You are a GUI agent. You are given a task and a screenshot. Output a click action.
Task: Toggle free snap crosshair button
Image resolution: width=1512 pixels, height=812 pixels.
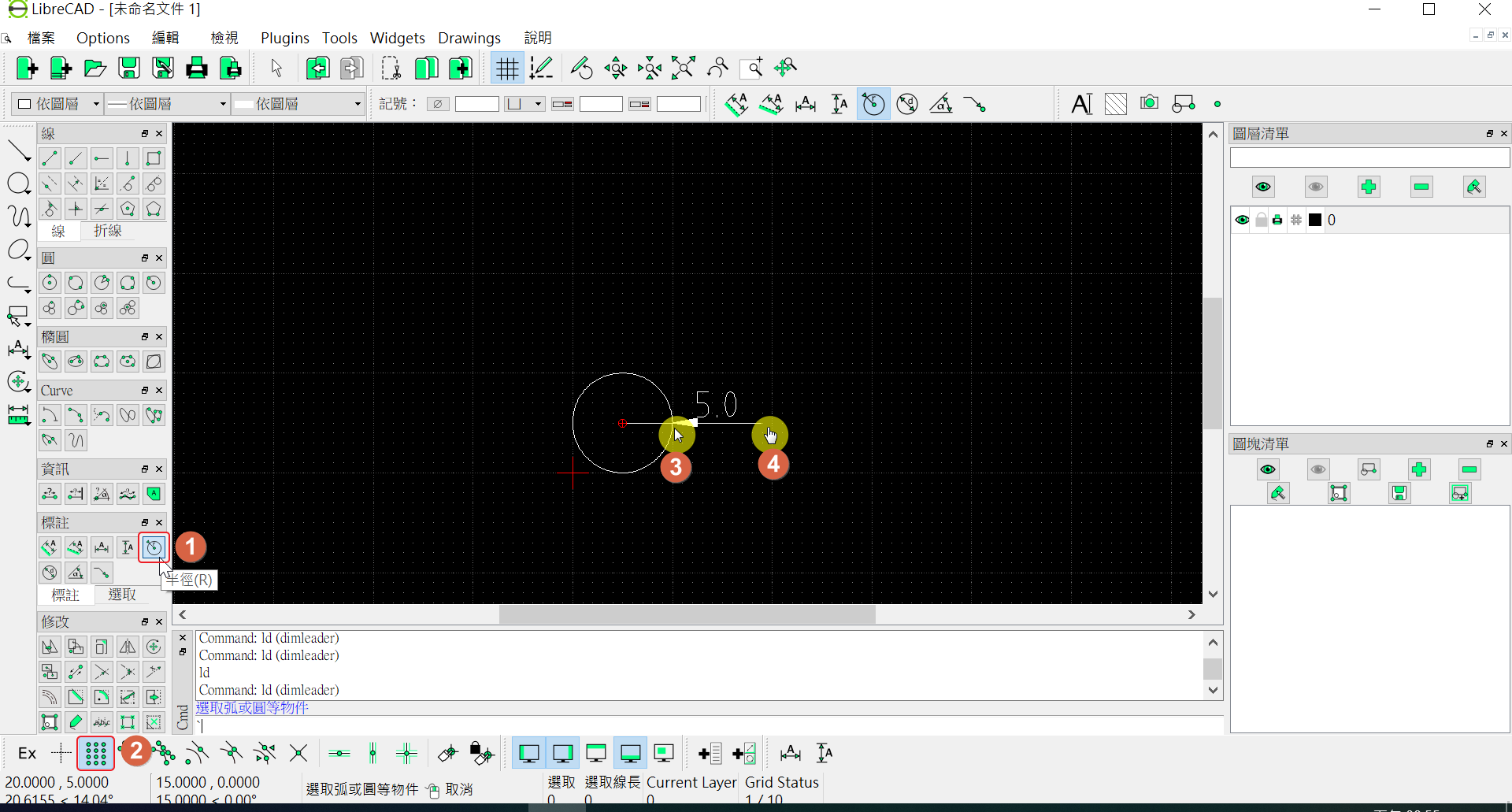(x=61, y=754)
